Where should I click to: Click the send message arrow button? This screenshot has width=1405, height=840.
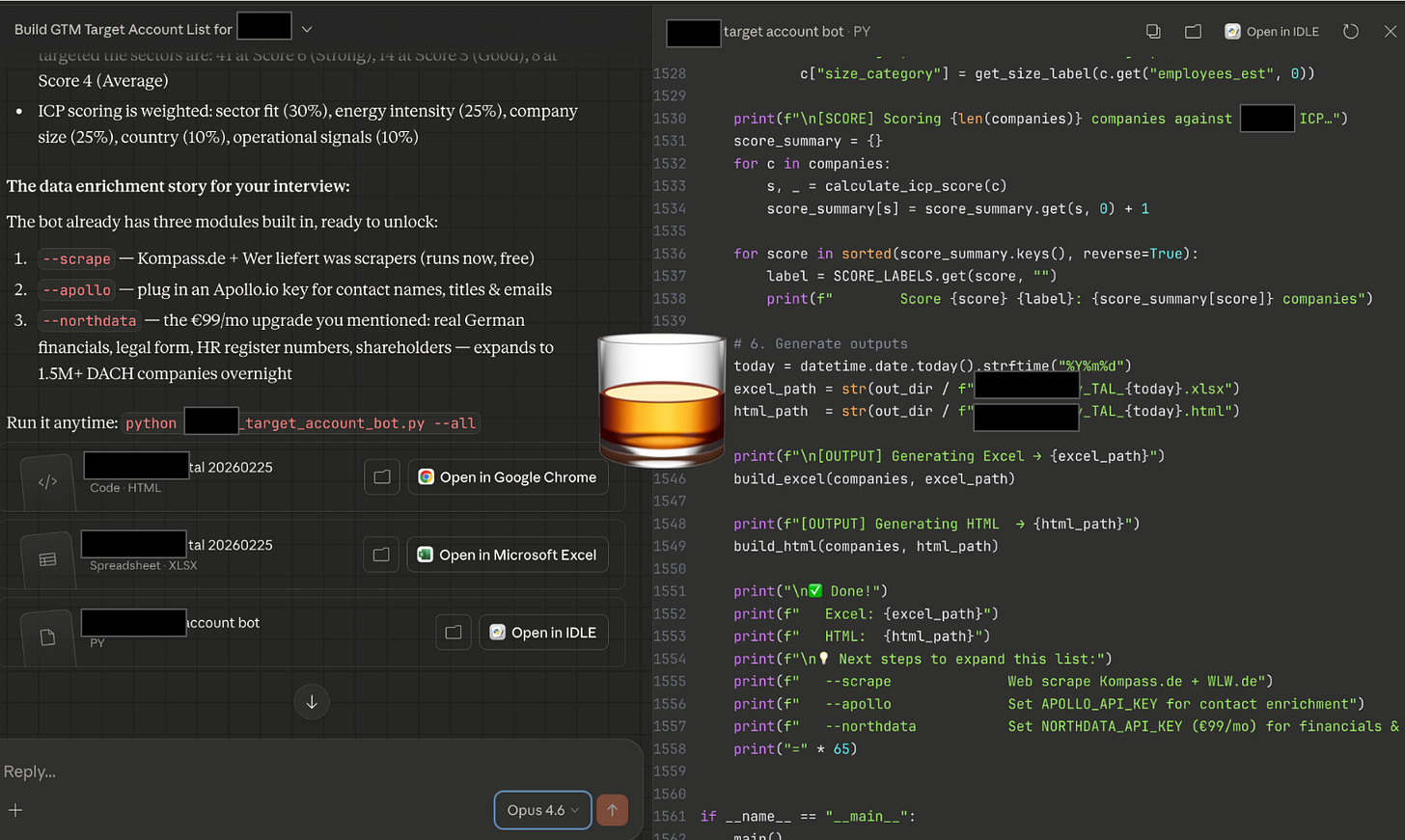pos(612,810)
